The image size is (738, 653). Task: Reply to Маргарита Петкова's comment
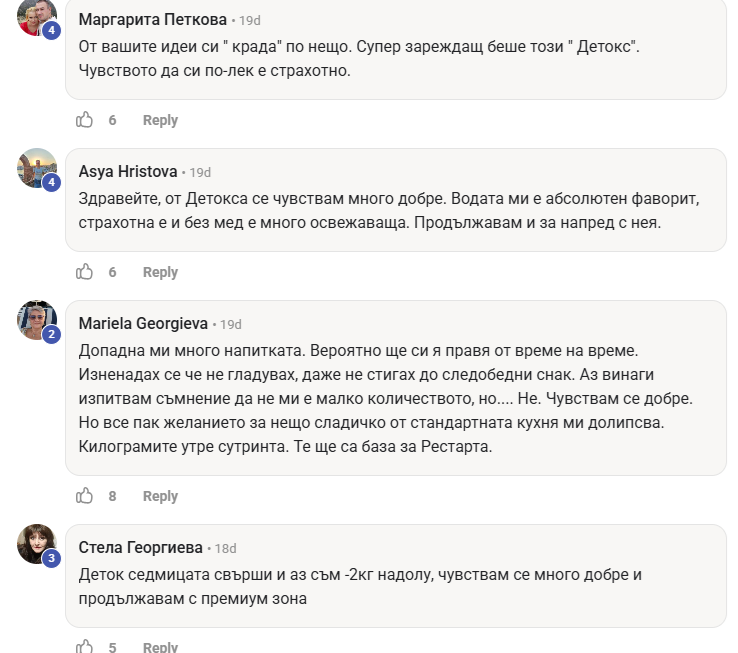pyautogui.click(x=160, y=120)
